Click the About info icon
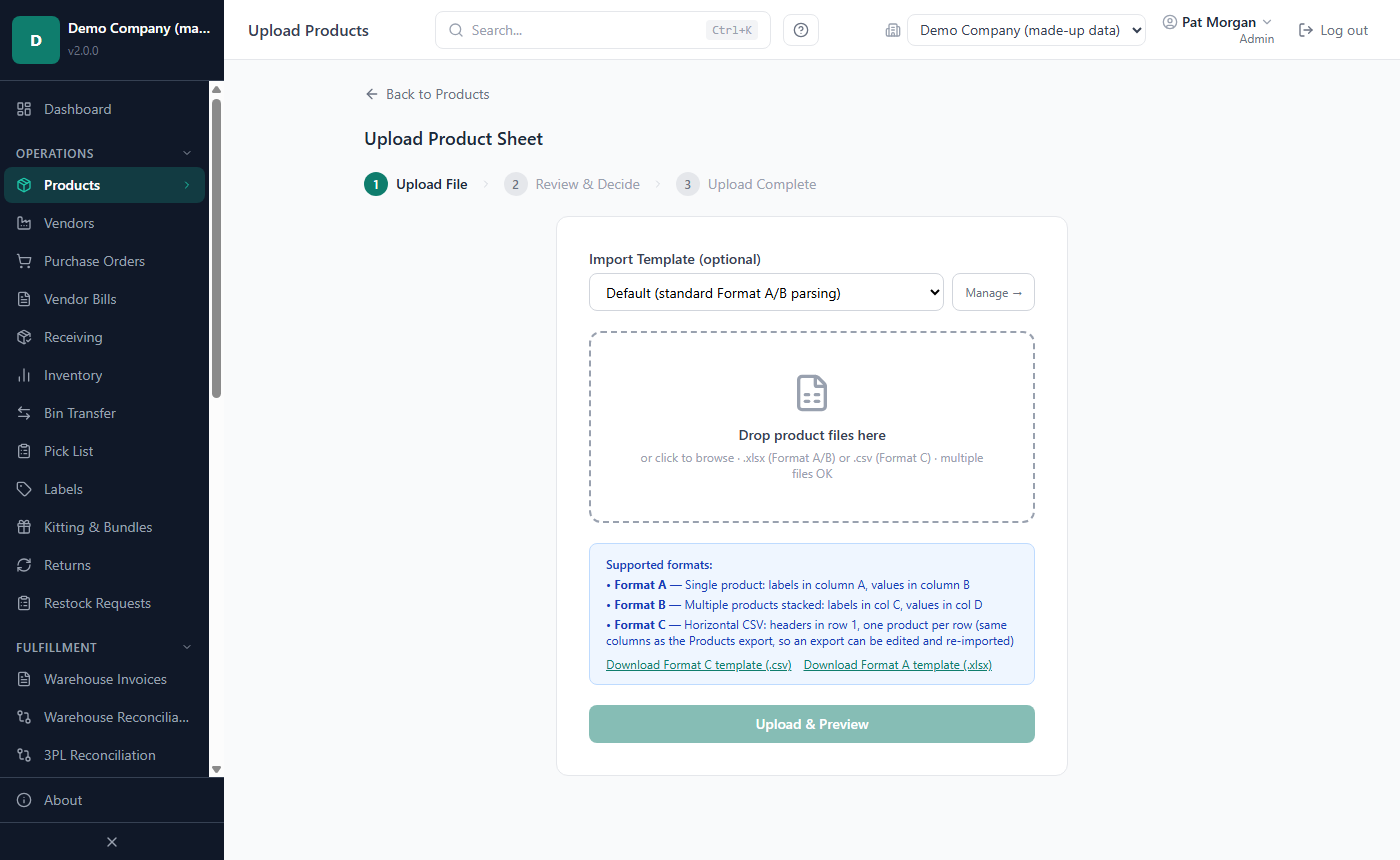The width and height of the screenshot is (1400, 860). tap(24, 800)
